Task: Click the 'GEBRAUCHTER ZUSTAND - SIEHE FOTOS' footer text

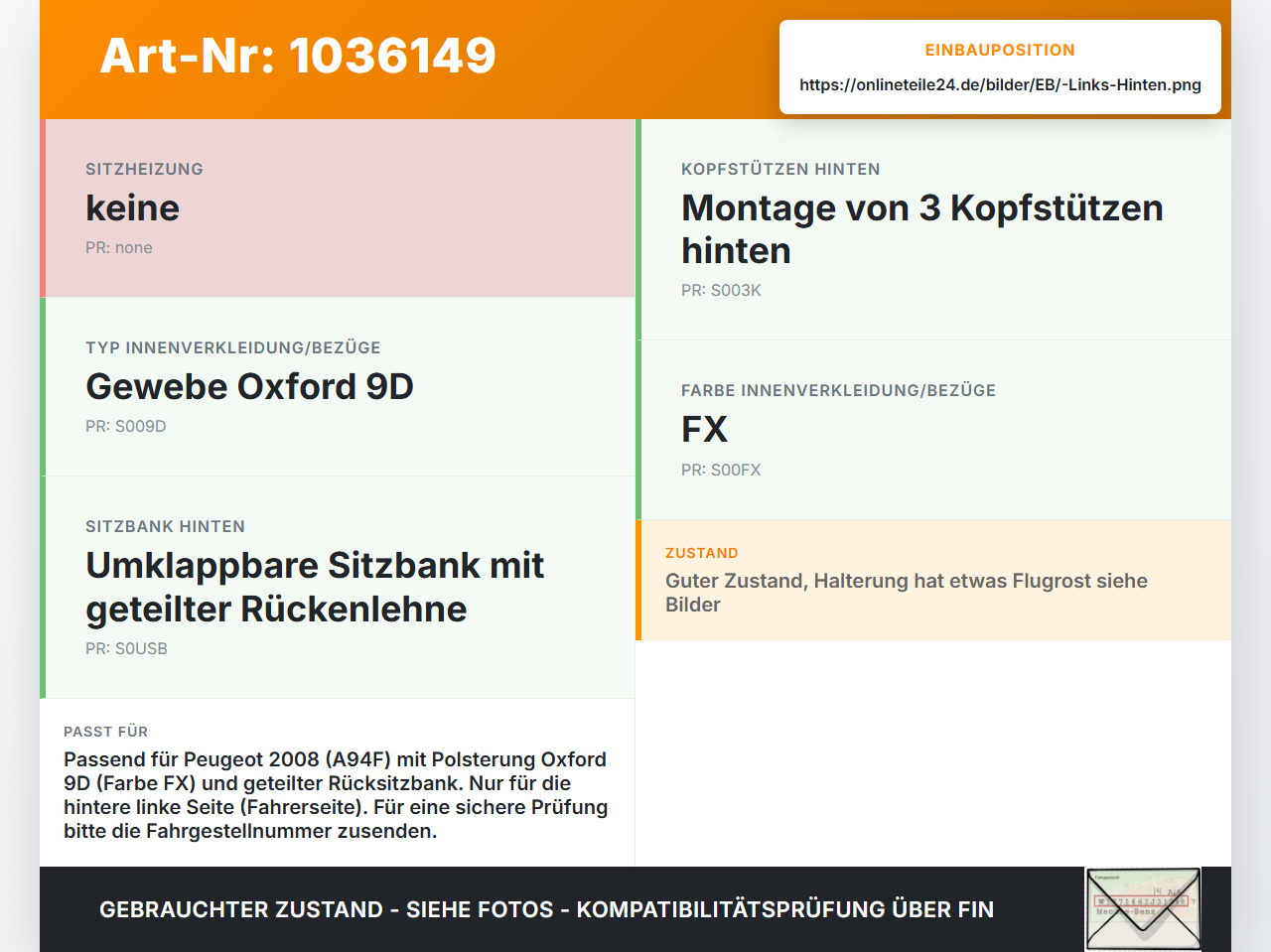Action: pos(546,909)
